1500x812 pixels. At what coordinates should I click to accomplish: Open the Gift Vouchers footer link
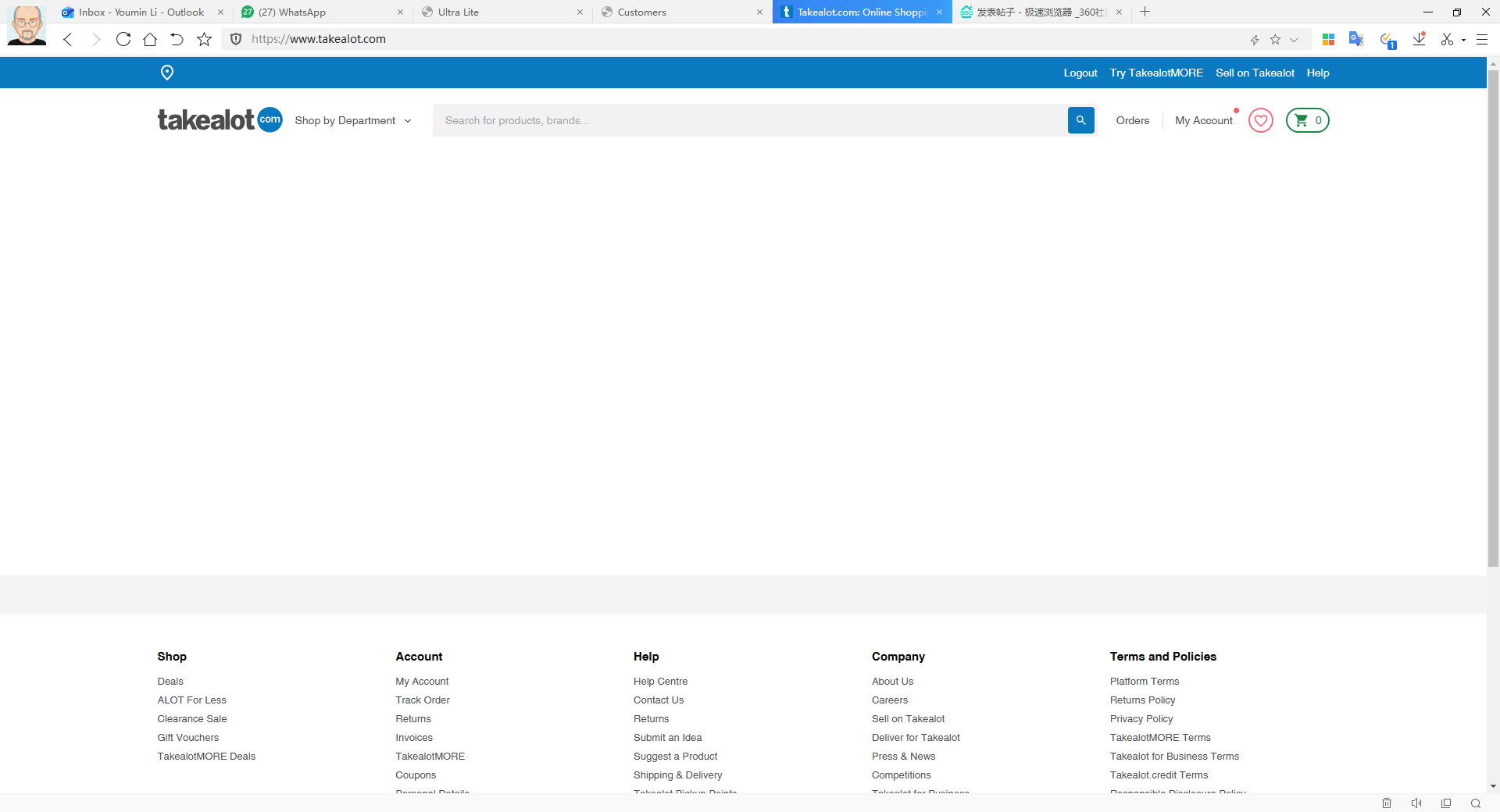pyautogui.click(x=188, y=738)
